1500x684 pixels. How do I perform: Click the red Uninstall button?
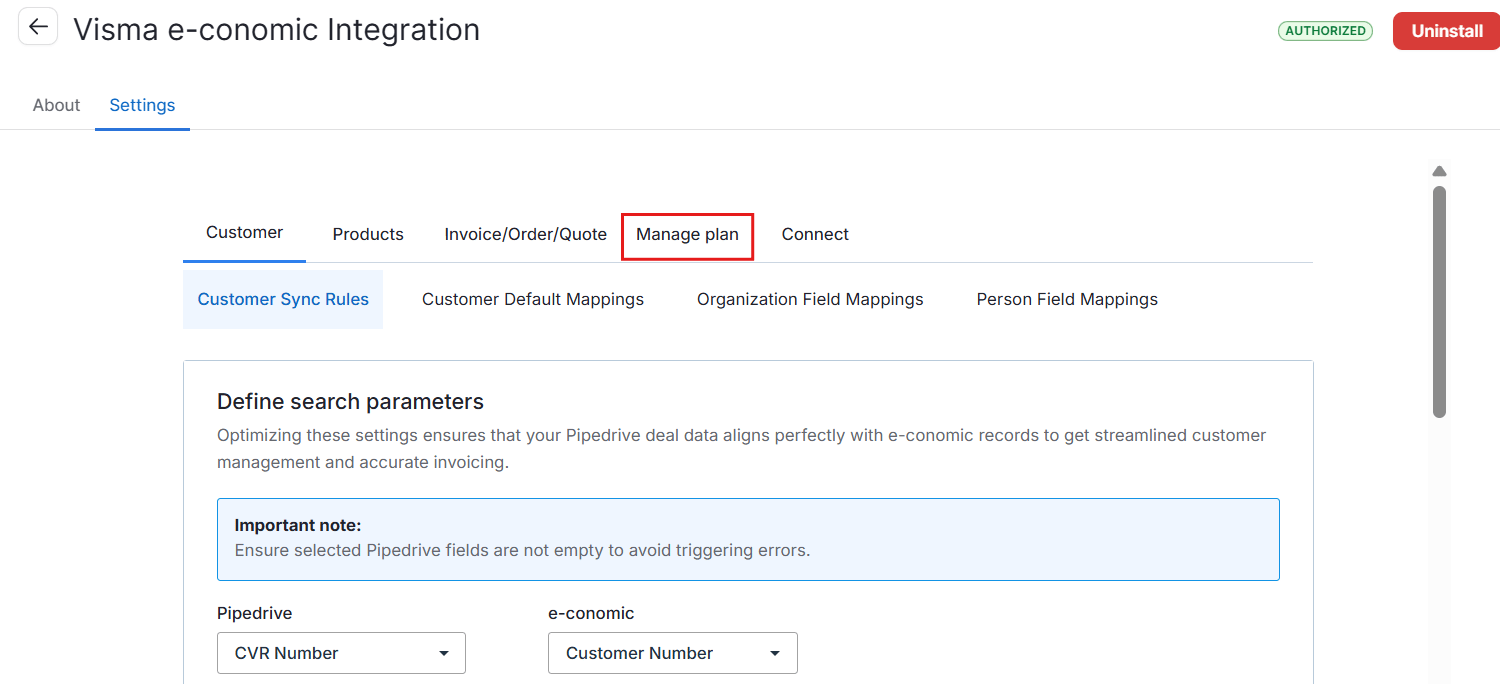point(1446,31)
